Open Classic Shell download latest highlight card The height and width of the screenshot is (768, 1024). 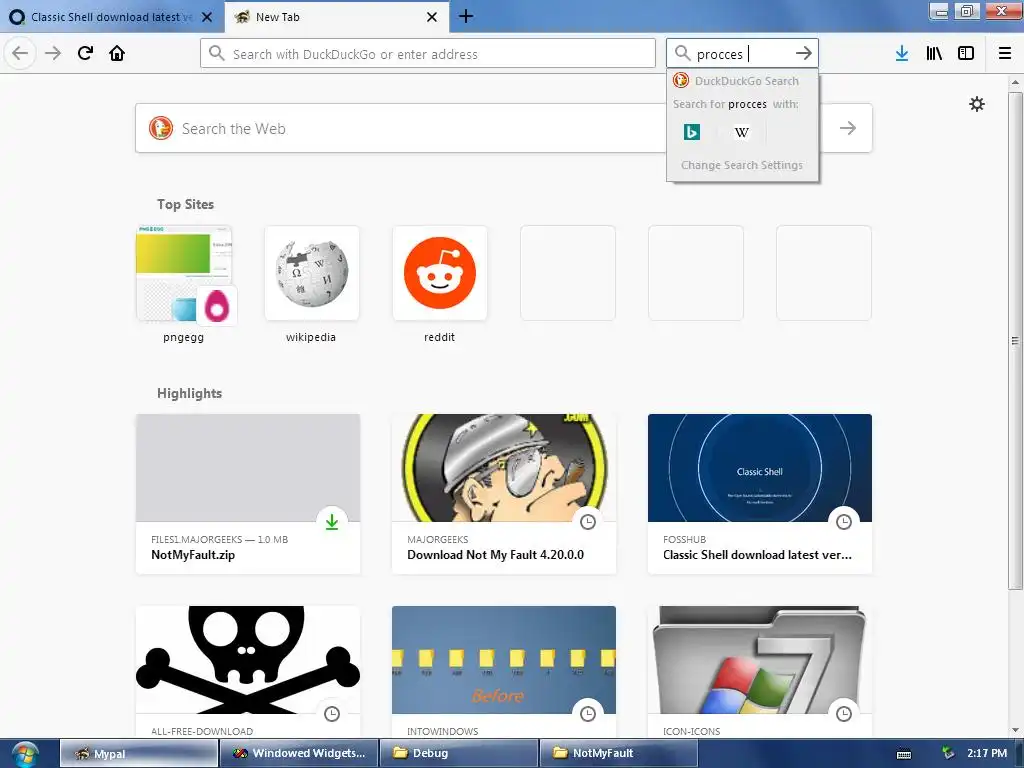pyautogui.click(x=760, y=494)
